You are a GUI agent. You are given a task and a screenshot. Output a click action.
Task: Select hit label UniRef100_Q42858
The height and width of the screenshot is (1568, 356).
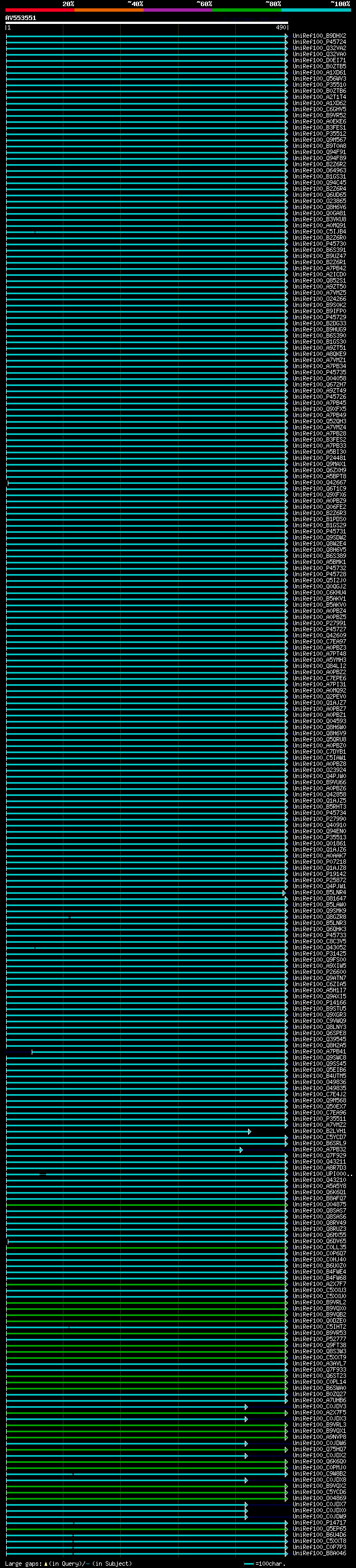pyautogui.click(x=319, y=794)
